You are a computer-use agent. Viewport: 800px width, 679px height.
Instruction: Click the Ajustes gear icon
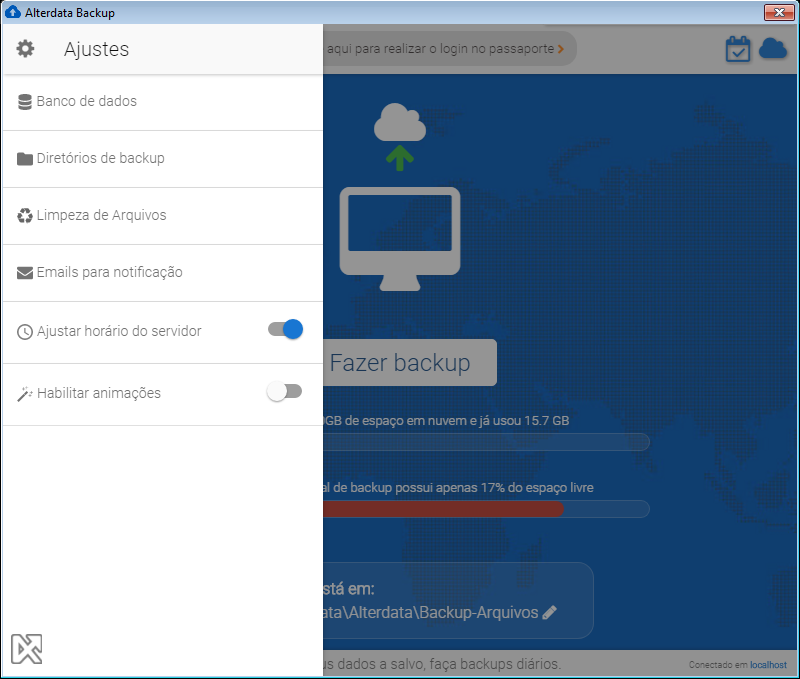pos(25,49)
